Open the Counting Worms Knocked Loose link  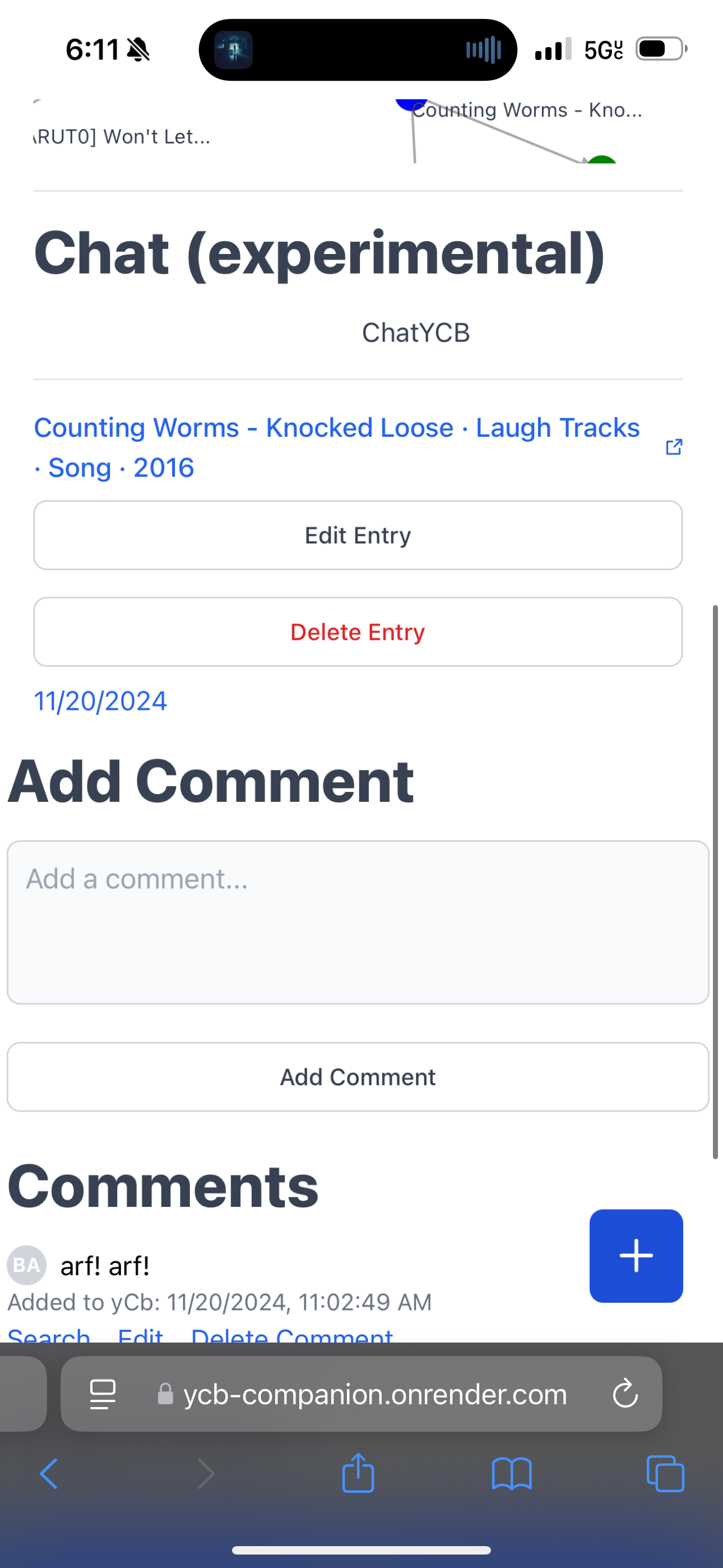coord(337,448)
